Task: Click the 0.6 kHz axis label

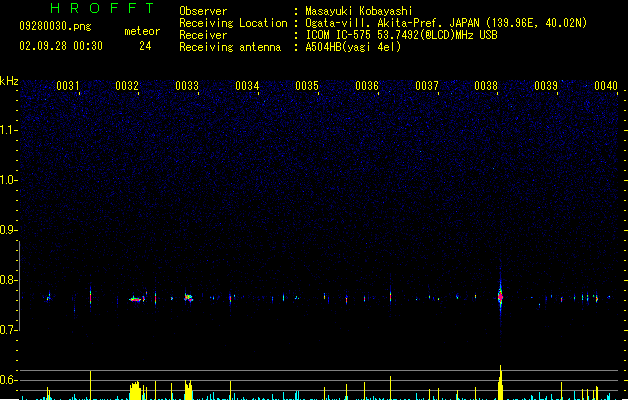Action: [x=8, y=380]
